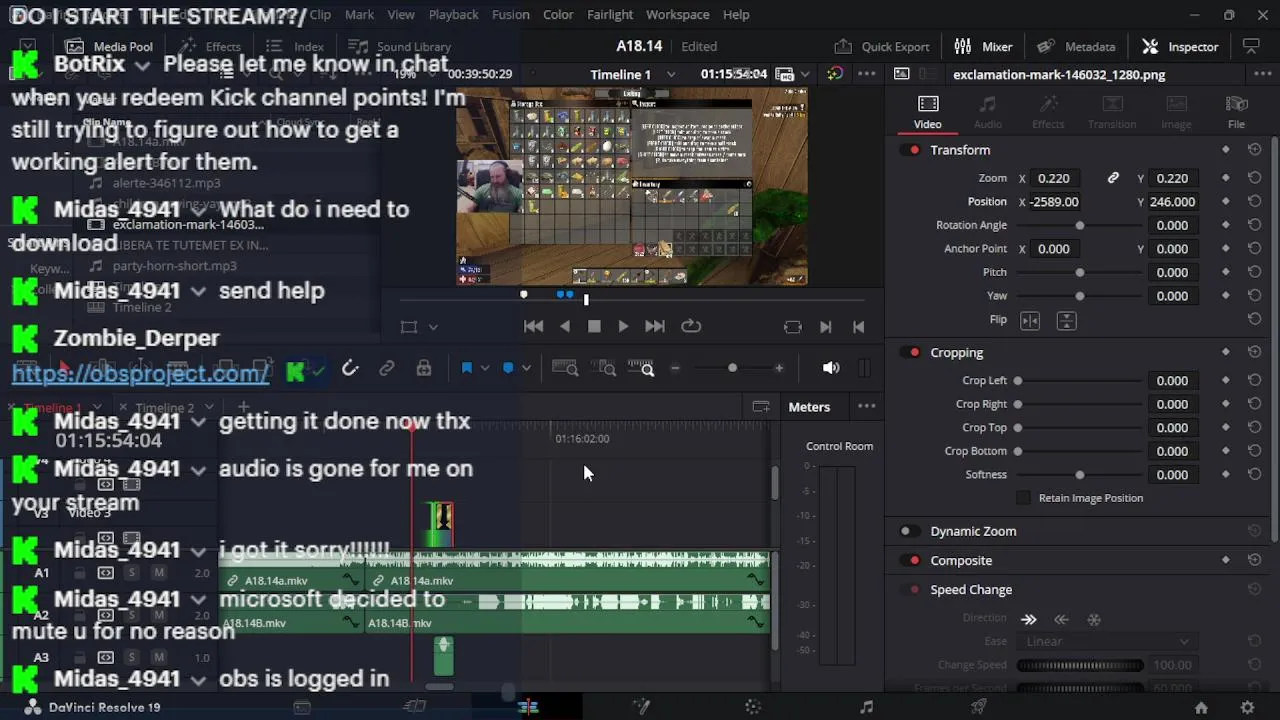Go to previous clip icon
This screenshot has height=720, width=1280.
point(858,326)
